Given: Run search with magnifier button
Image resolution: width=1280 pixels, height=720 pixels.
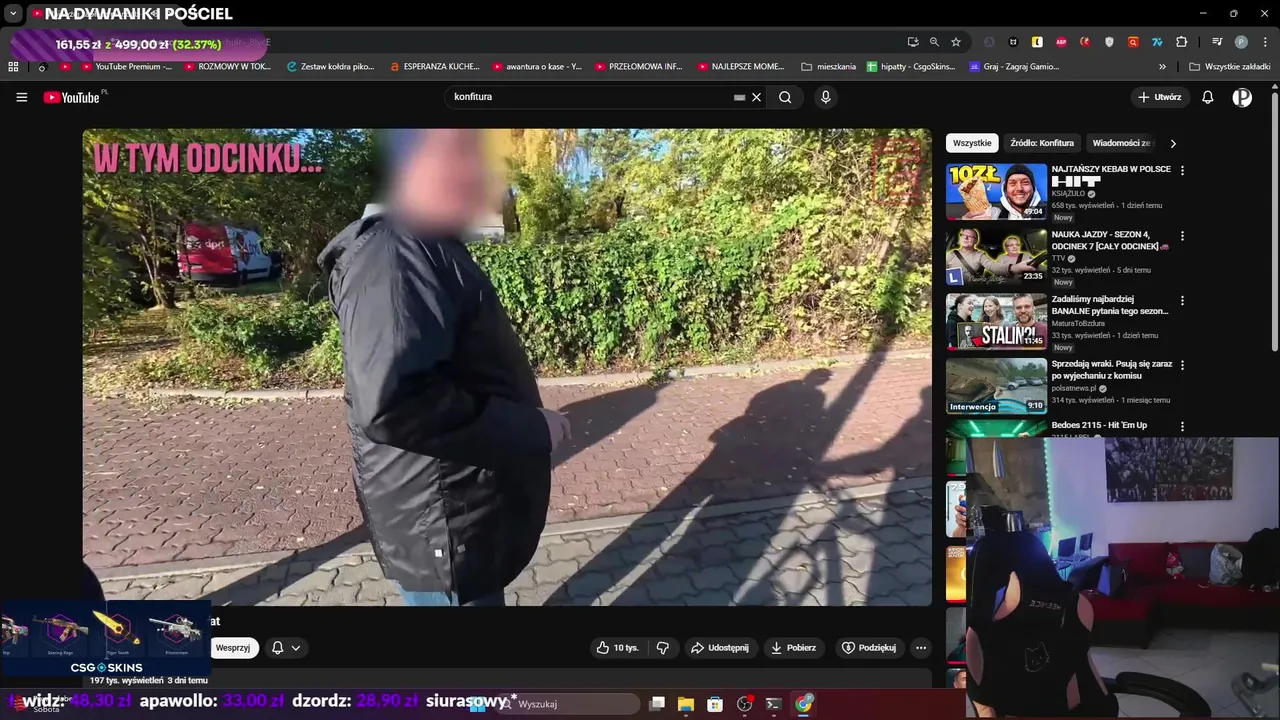Looking at the screenshot, I should pos(785,97).
